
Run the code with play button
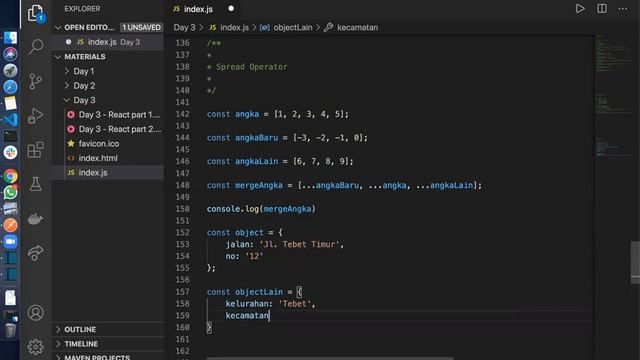point(580,9)
